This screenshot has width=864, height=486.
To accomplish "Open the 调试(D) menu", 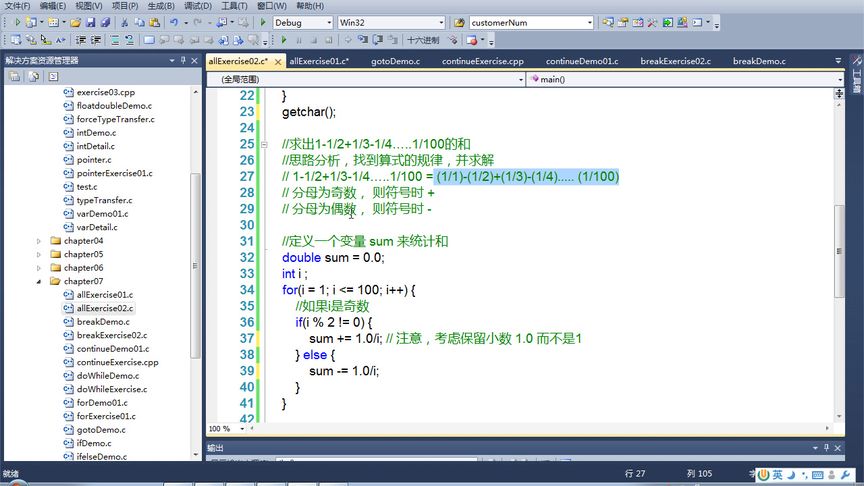I will click(x=198, y=6).
